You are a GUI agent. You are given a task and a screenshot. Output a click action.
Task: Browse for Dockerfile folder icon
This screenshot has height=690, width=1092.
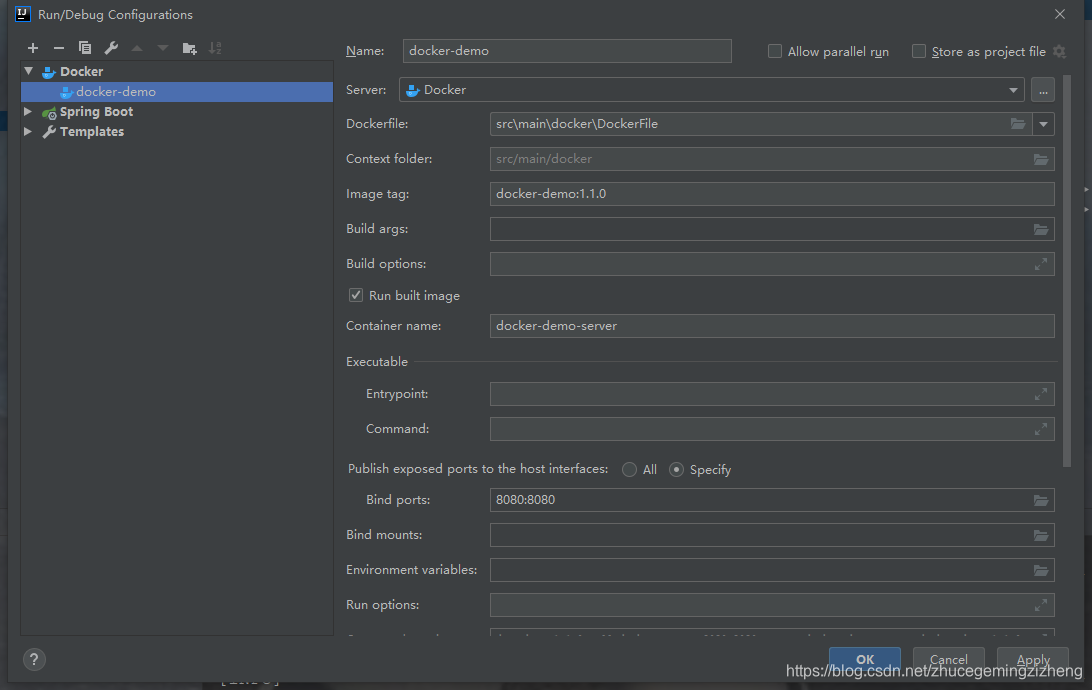1017,124
